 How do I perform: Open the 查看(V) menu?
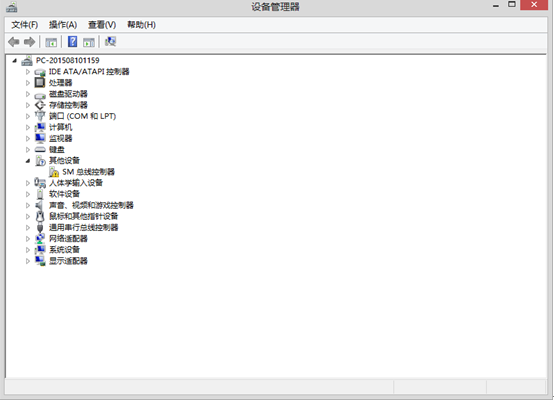coord(102,25)
